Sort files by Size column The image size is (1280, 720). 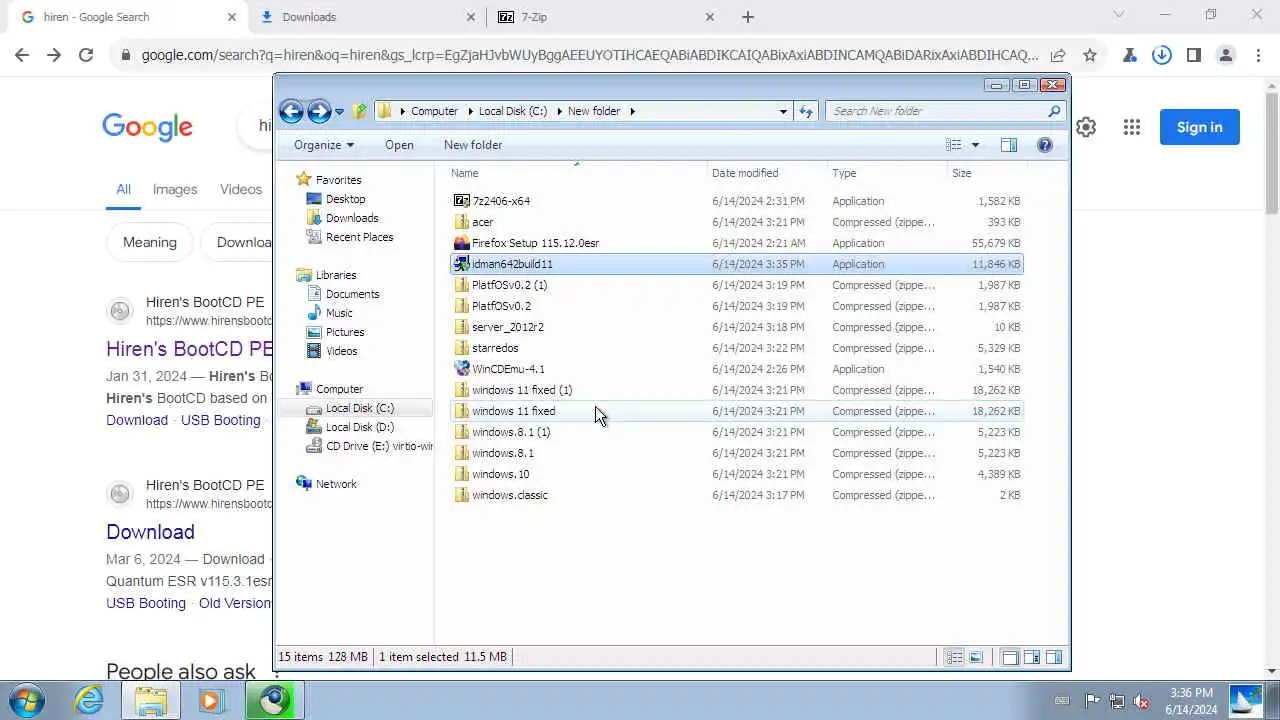[x=985, y=173]
